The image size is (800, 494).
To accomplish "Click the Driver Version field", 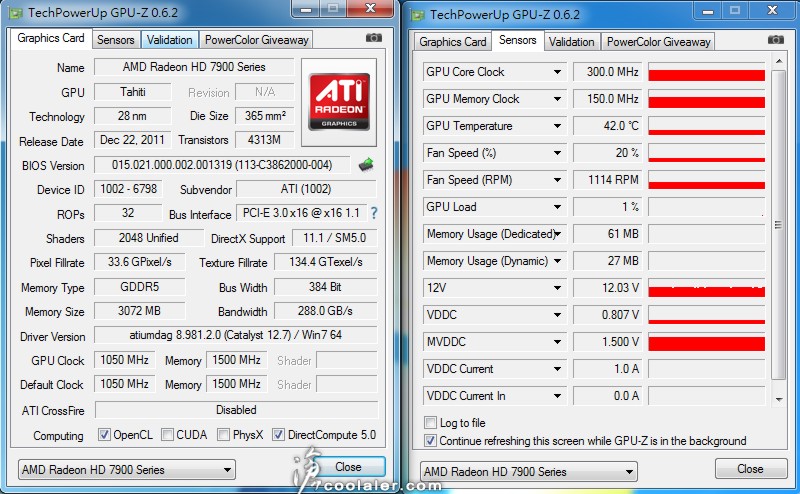I will click(235, 335).
